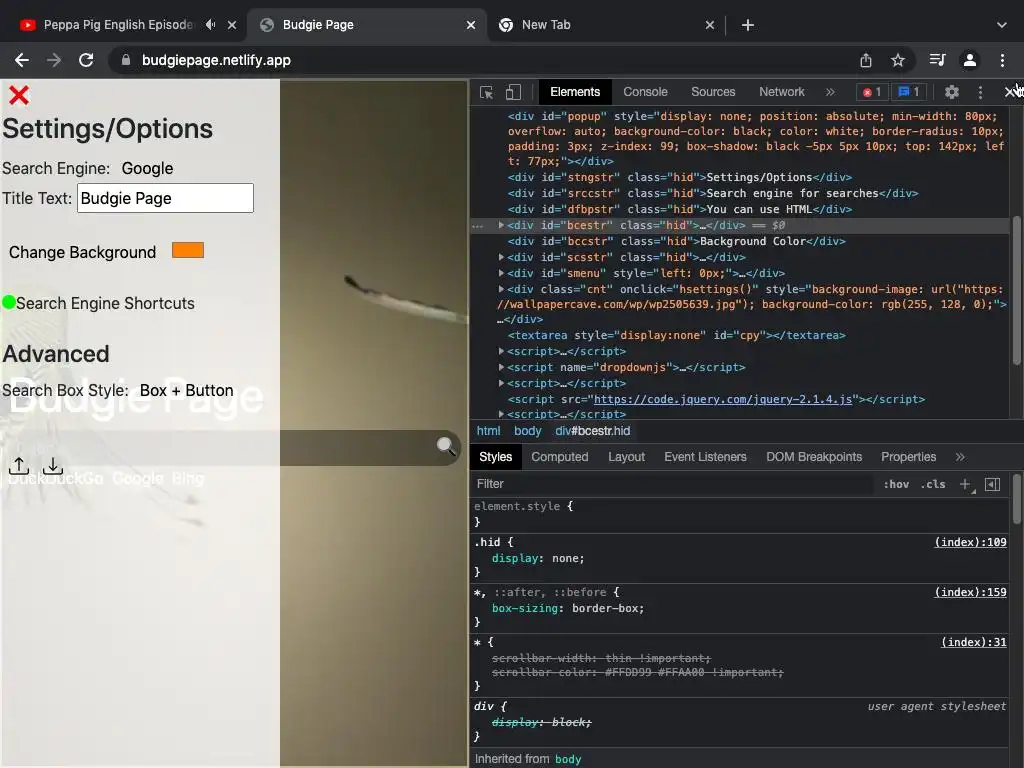Screen dimensions: 1024x768
Task: Click the Title Text input field
Action: click(165, 198)
